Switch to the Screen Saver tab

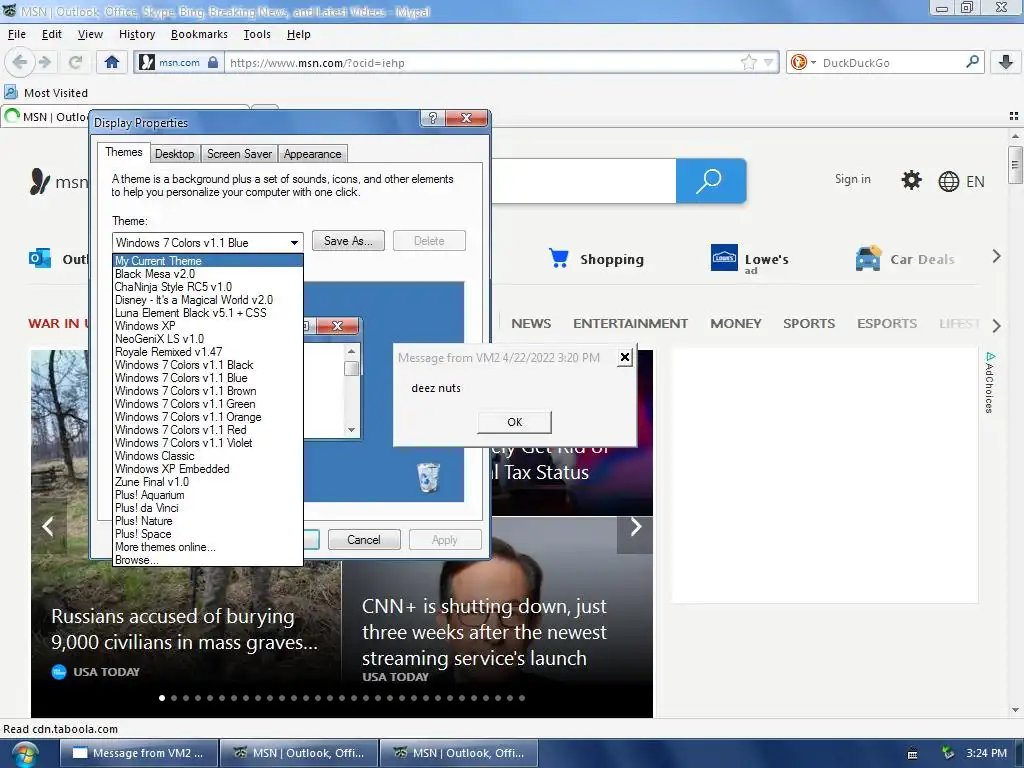tap(239, 154)
